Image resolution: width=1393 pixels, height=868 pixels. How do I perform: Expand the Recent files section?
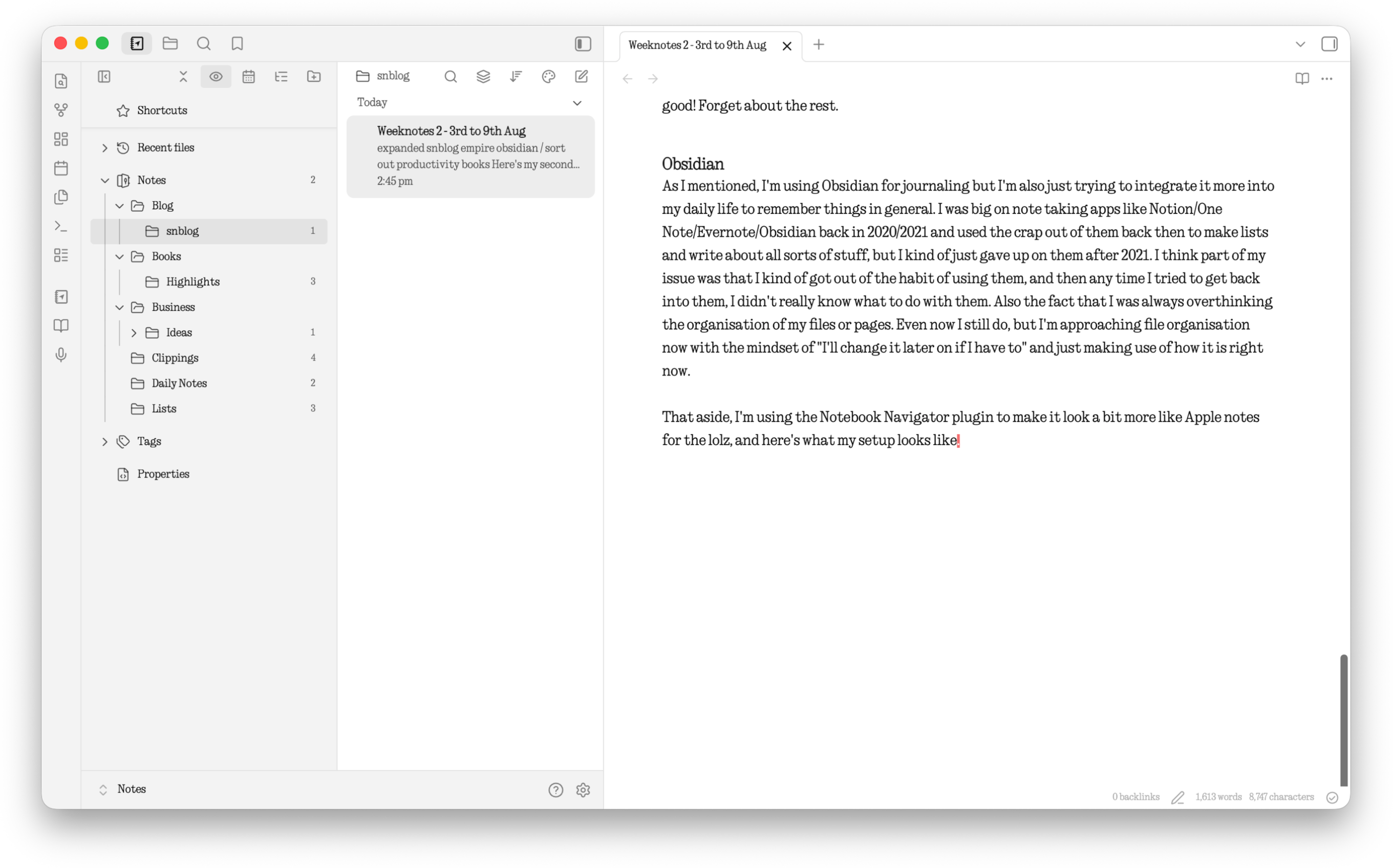104,148
